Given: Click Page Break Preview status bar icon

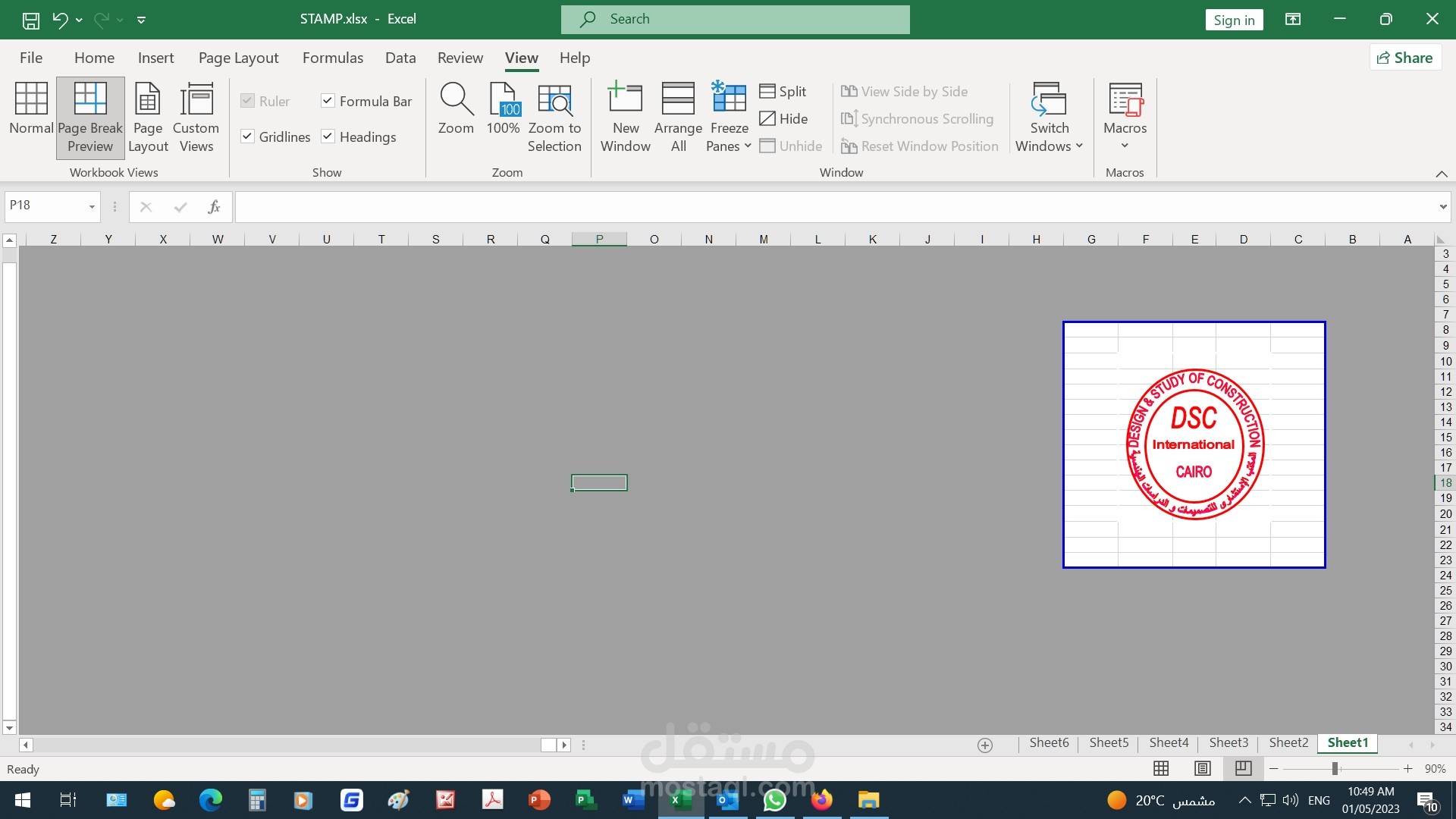Looking at the screenshot, I should click(x=1244, y=769).
